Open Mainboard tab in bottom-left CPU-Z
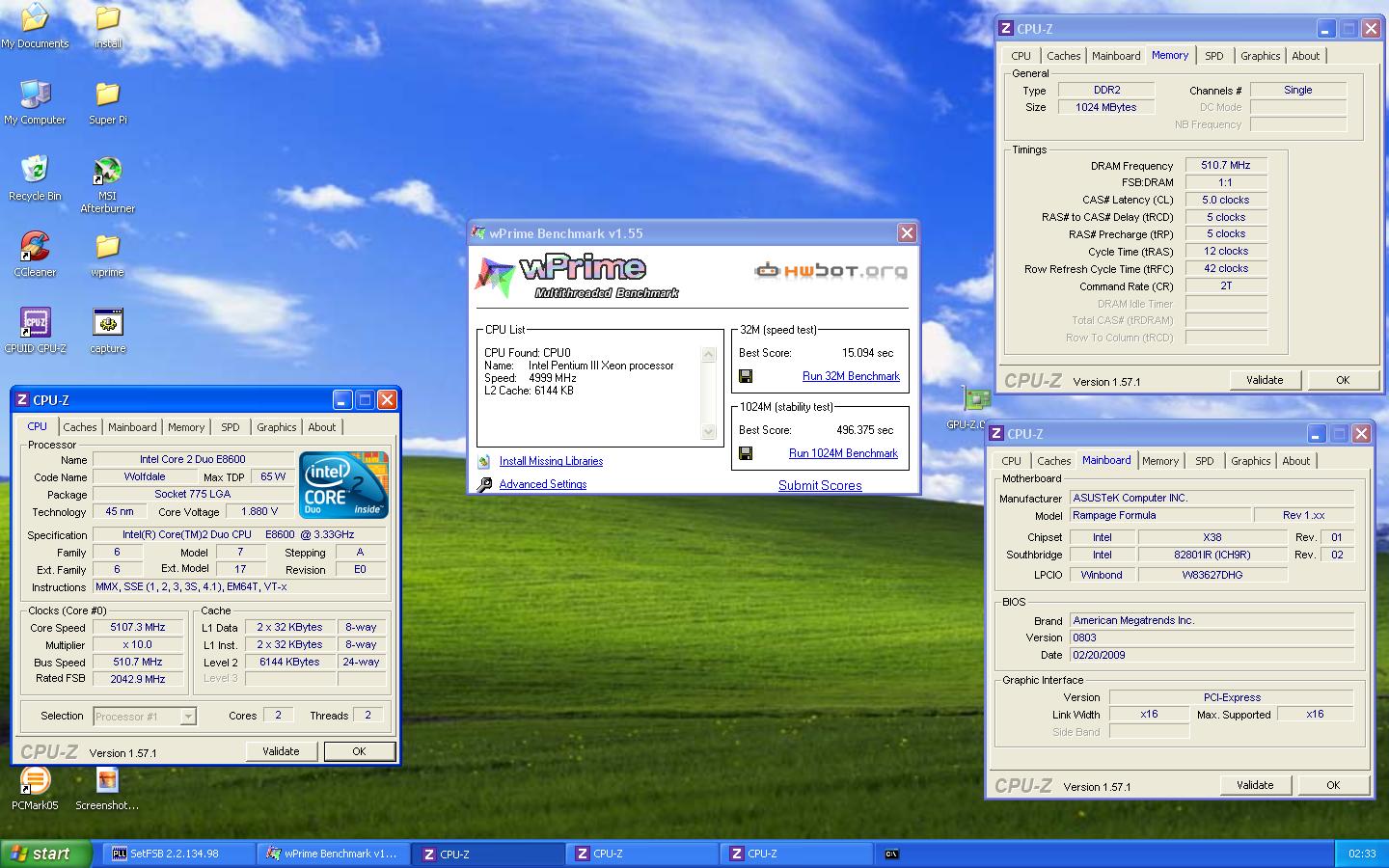 pyautogui.click(x=132, y=427)
